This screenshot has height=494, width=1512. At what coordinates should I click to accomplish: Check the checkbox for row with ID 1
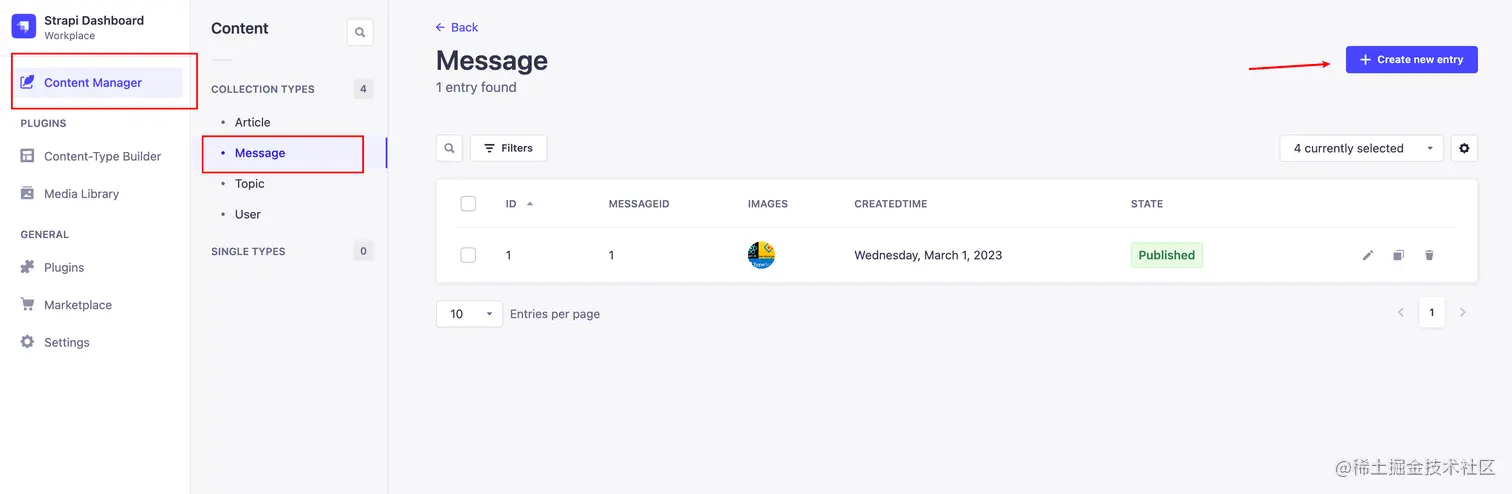(468, 255)
